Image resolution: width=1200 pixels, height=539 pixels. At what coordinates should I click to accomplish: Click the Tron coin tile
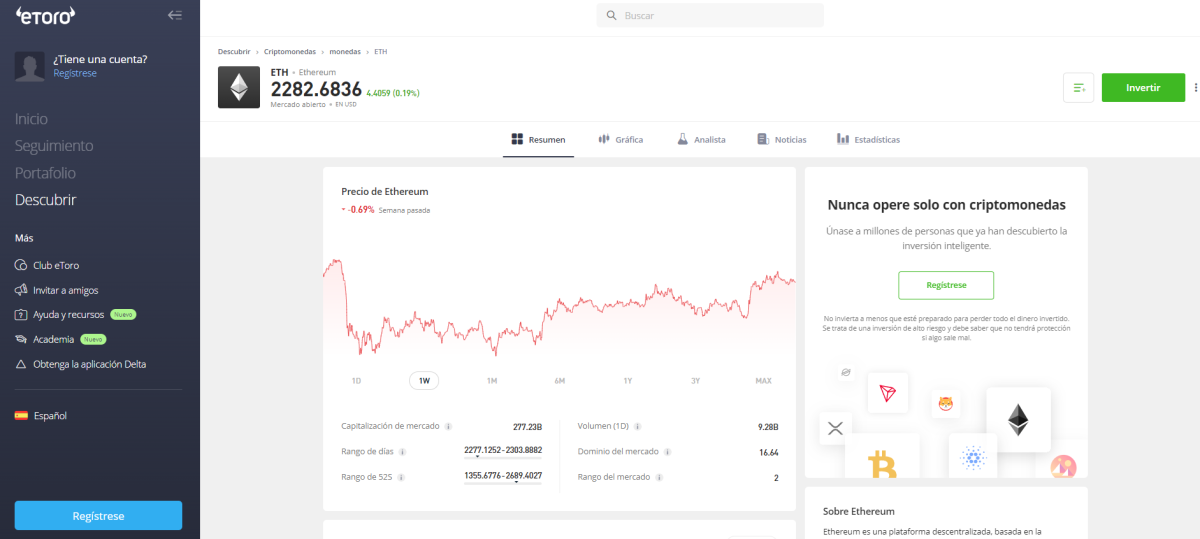click(887, 392)
